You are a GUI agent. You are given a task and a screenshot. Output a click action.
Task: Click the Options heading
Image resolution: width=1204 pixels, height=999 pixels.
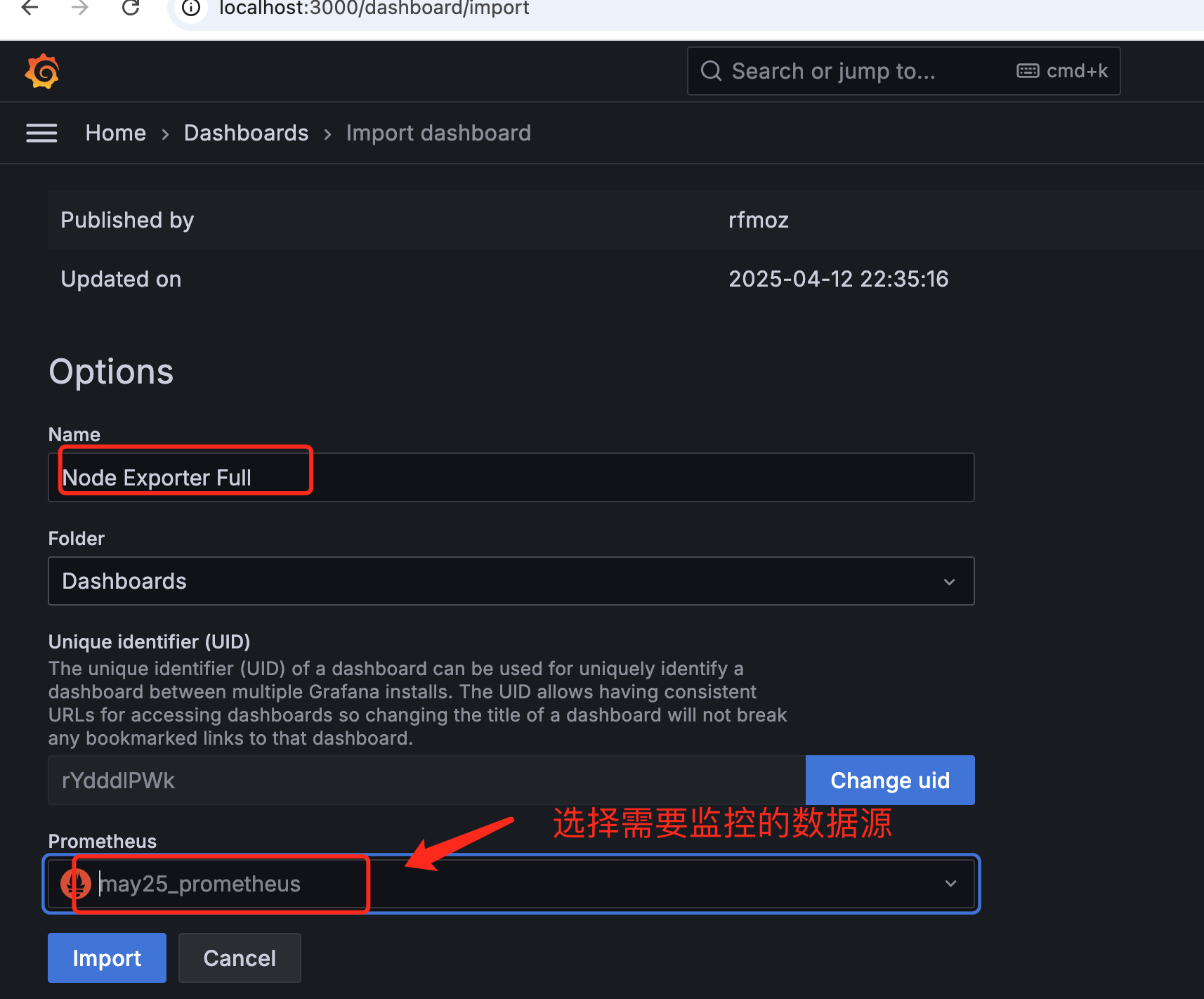[111, 372]
